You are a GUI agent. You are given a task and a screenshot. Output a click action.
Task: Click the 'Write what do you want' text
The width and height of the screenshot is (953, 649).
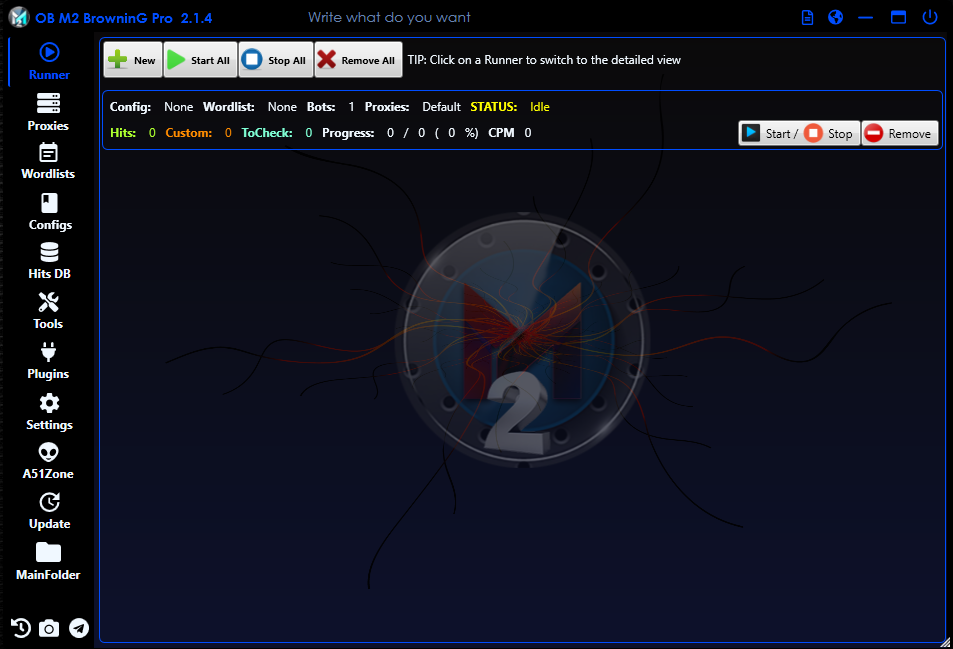(x=389, y=18)
